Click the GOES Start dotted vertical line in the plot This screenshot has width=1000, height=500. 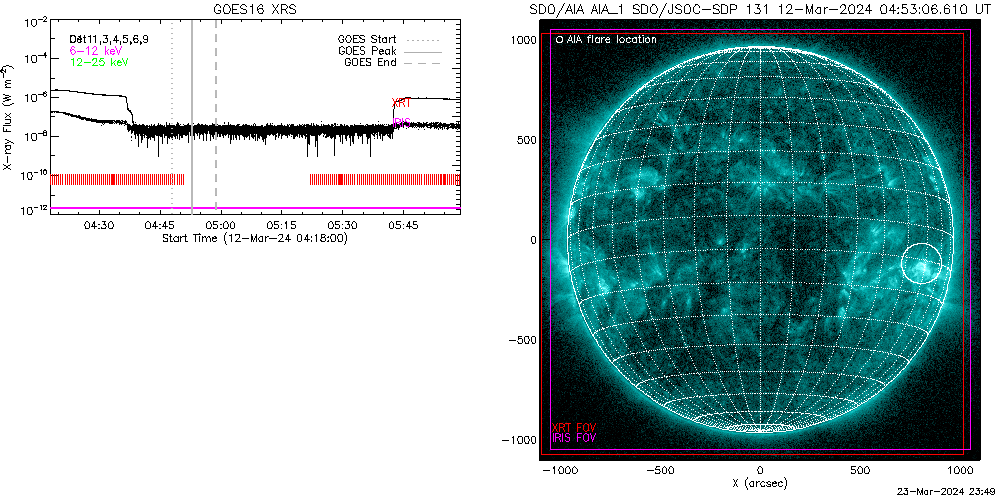point(172,115)
